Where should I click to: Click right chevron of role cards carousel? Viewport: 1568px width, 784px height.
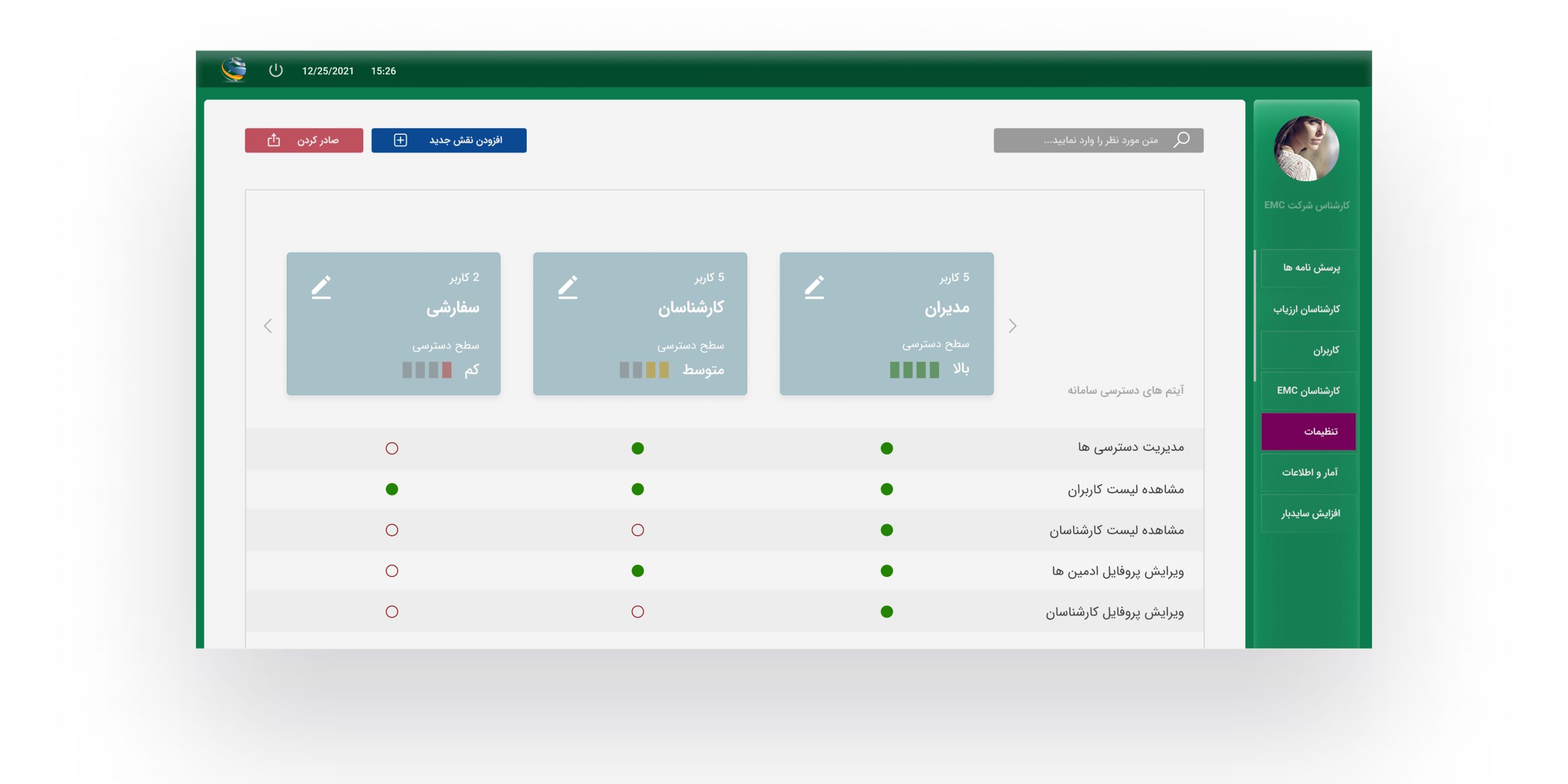pyautogui.click(x=1012, y=326)
